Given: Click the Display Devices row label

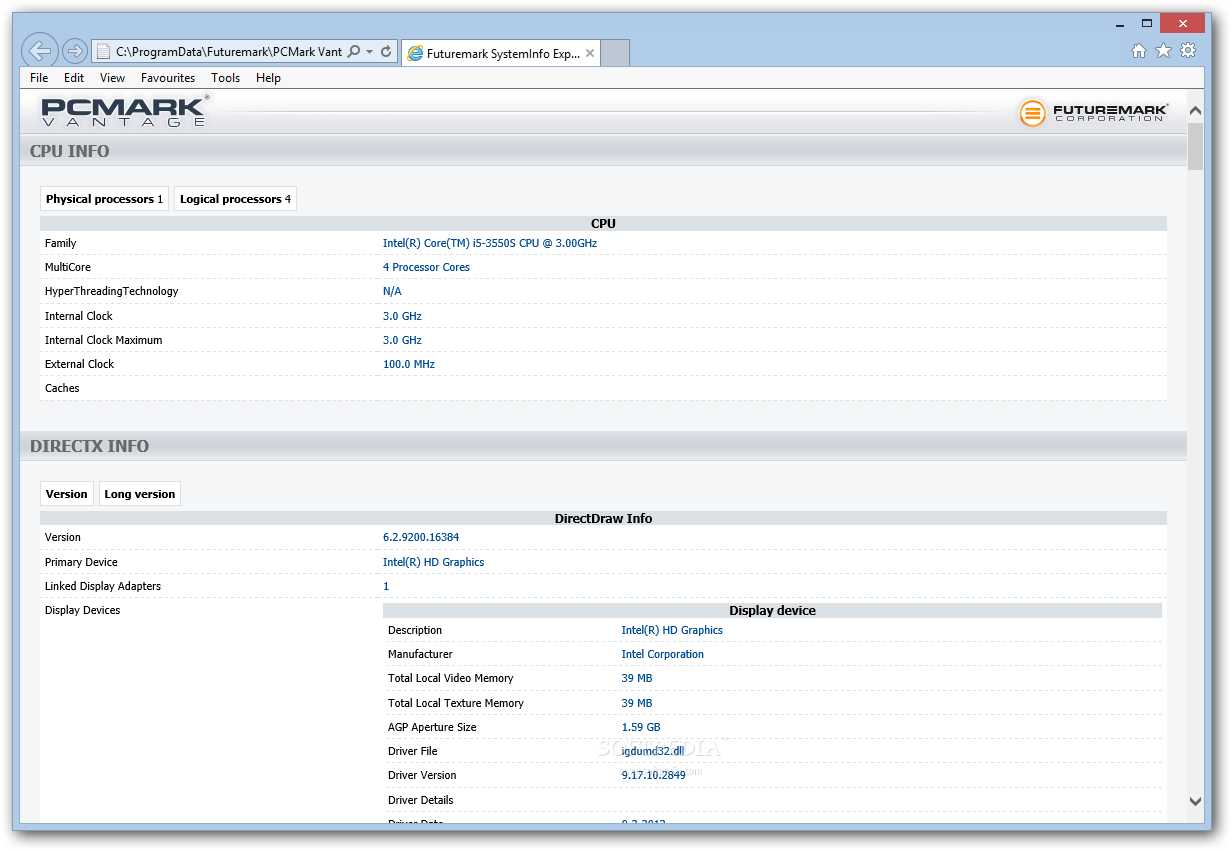Looking at the screenshot, I should (x=82, y=610).
